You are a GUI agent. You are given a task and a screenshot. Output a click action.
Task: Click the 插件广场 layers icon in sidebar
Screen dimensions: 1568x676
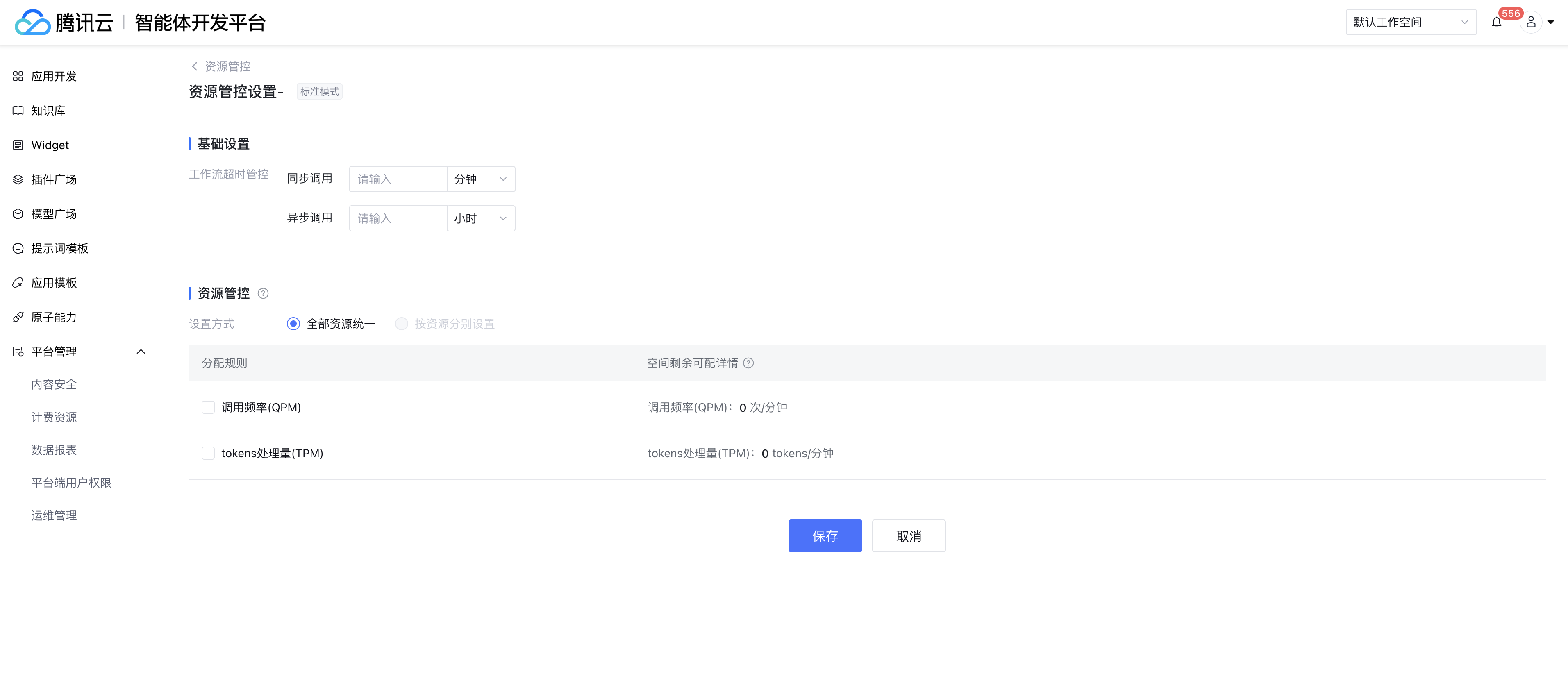(x=18, y=179)
